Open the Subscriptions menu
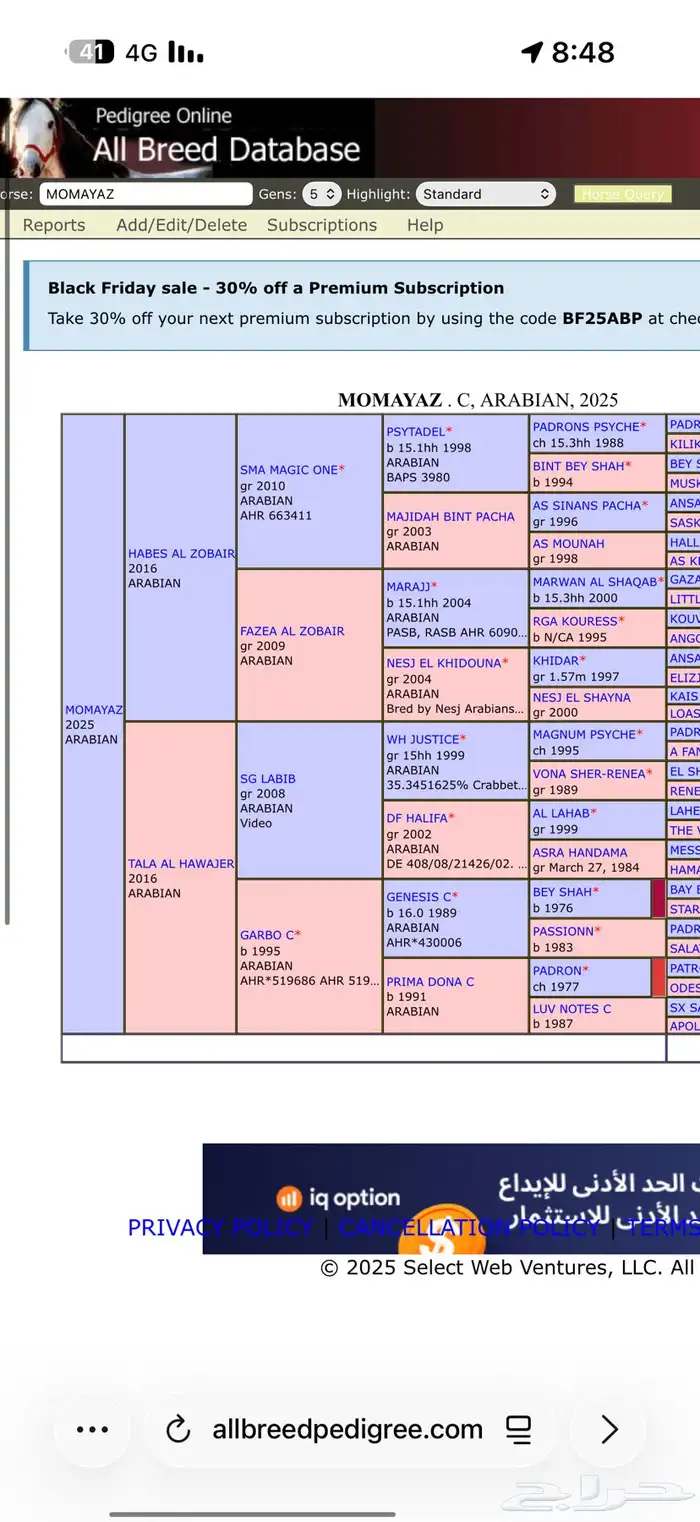The image size is (700, 1522). (x=322, y=225)
